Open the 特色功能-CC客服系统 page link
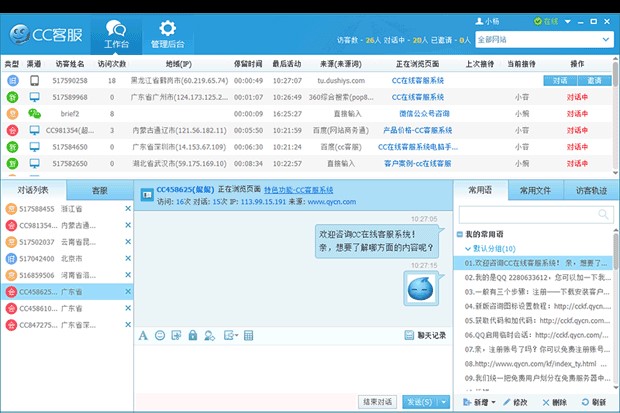Image resolution: width=620 pixels, height=413 pixels. [x=306, y=189]
